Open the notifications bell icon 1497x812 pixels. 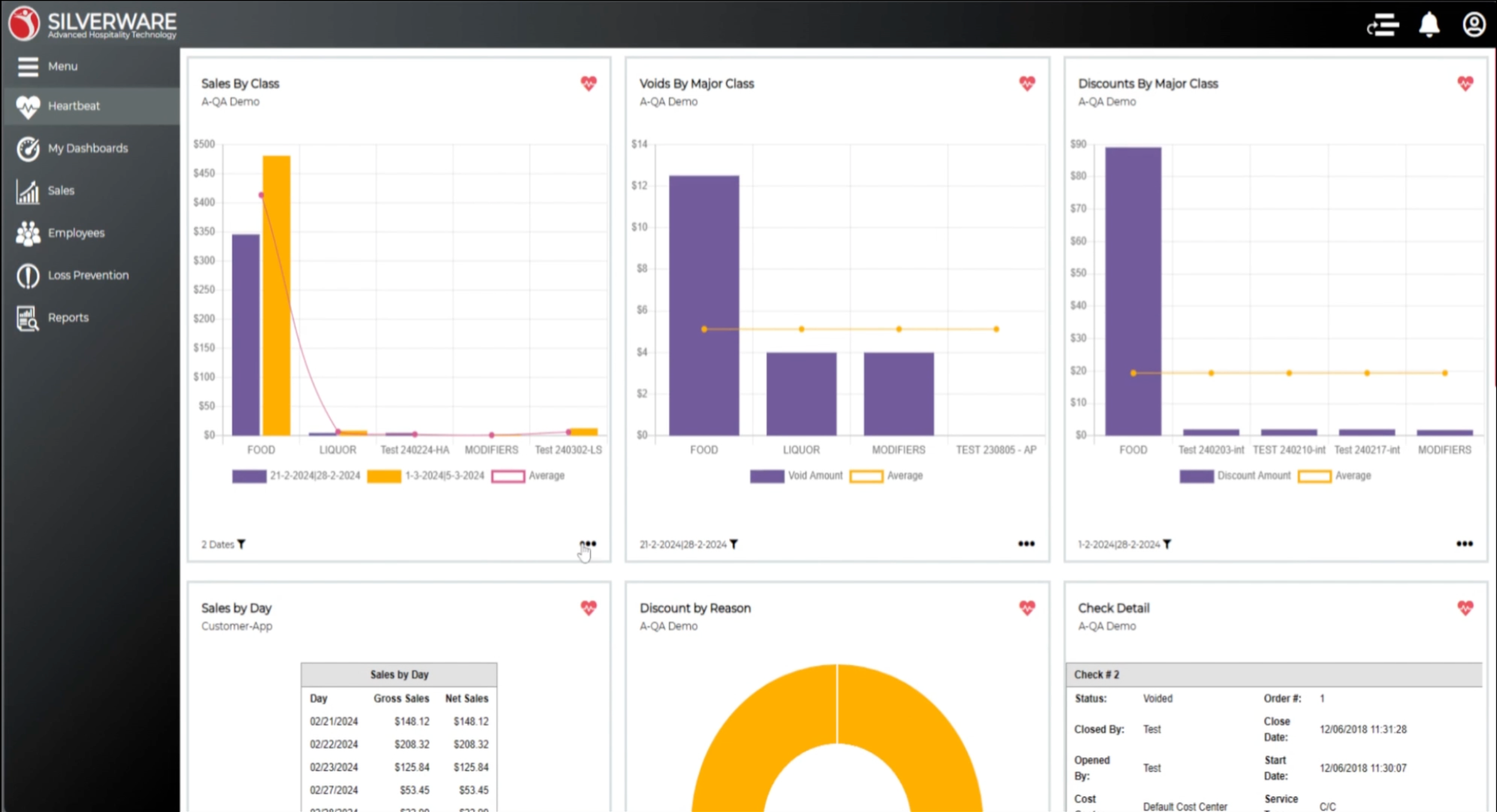[1429, 25]
